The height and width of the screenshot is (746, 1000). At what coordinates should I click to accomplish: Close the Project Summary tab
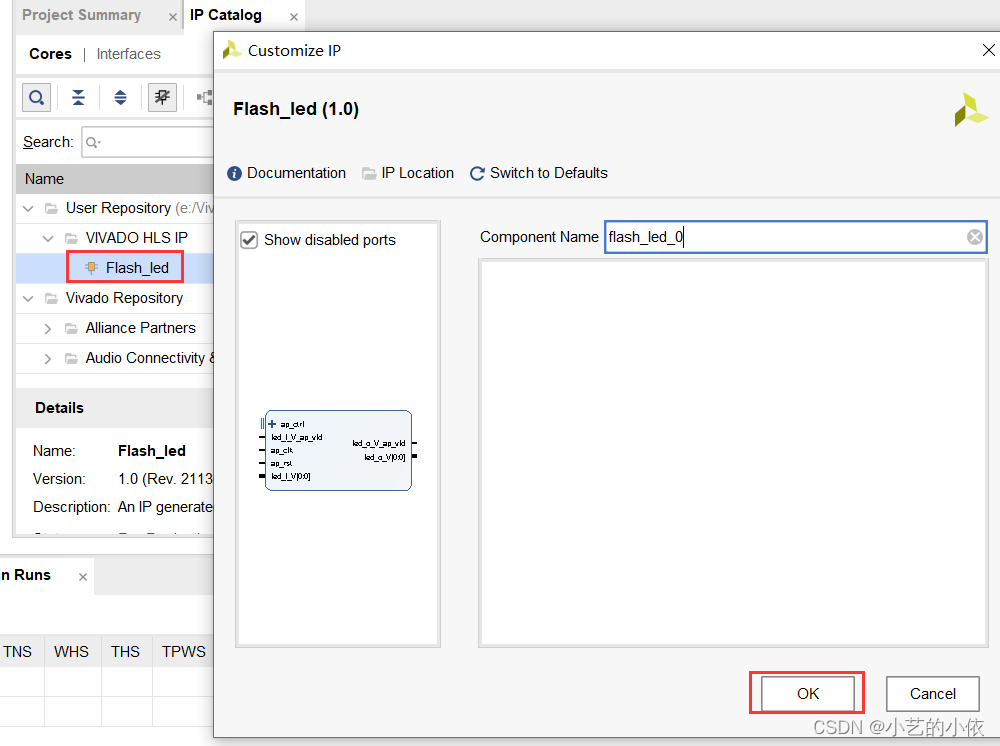click(x=172, y=17)
